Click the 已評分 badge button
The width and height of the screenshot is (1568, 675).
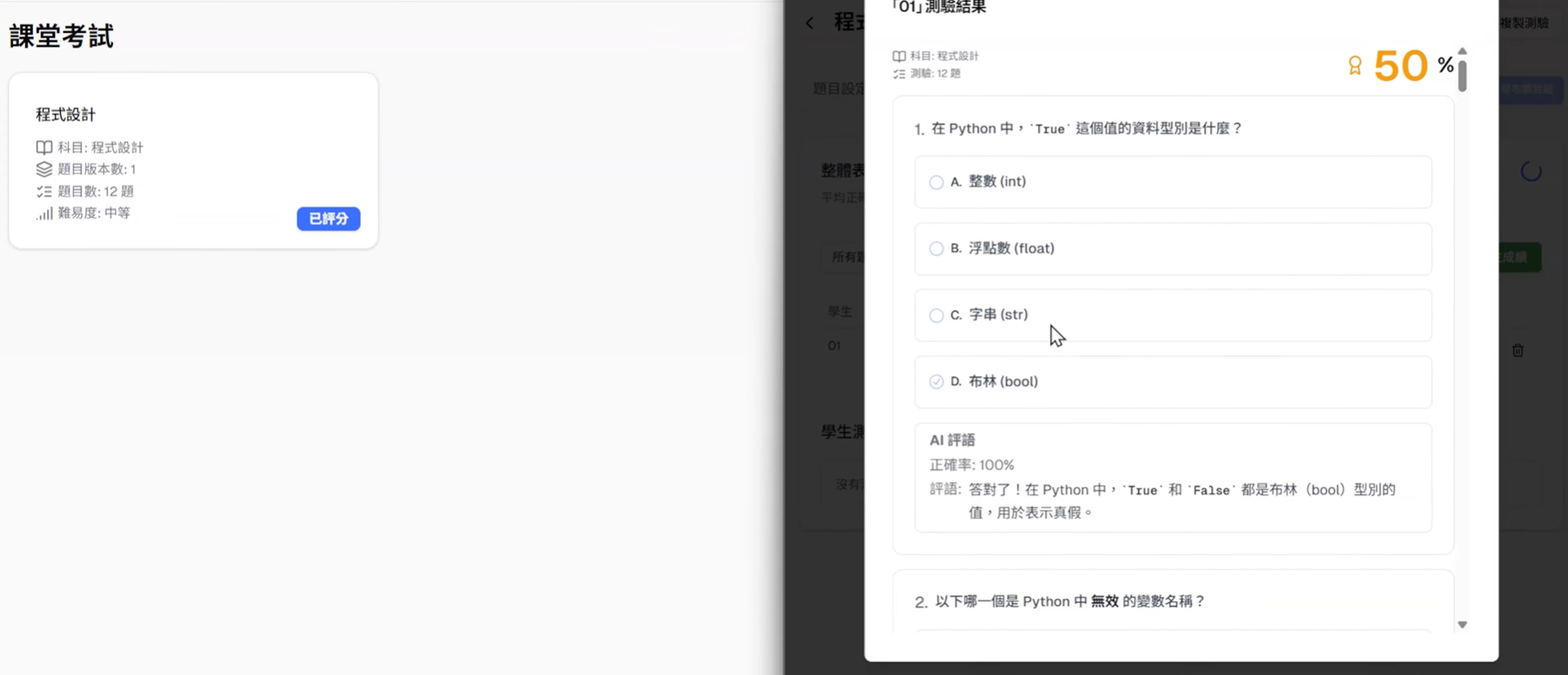328,219
